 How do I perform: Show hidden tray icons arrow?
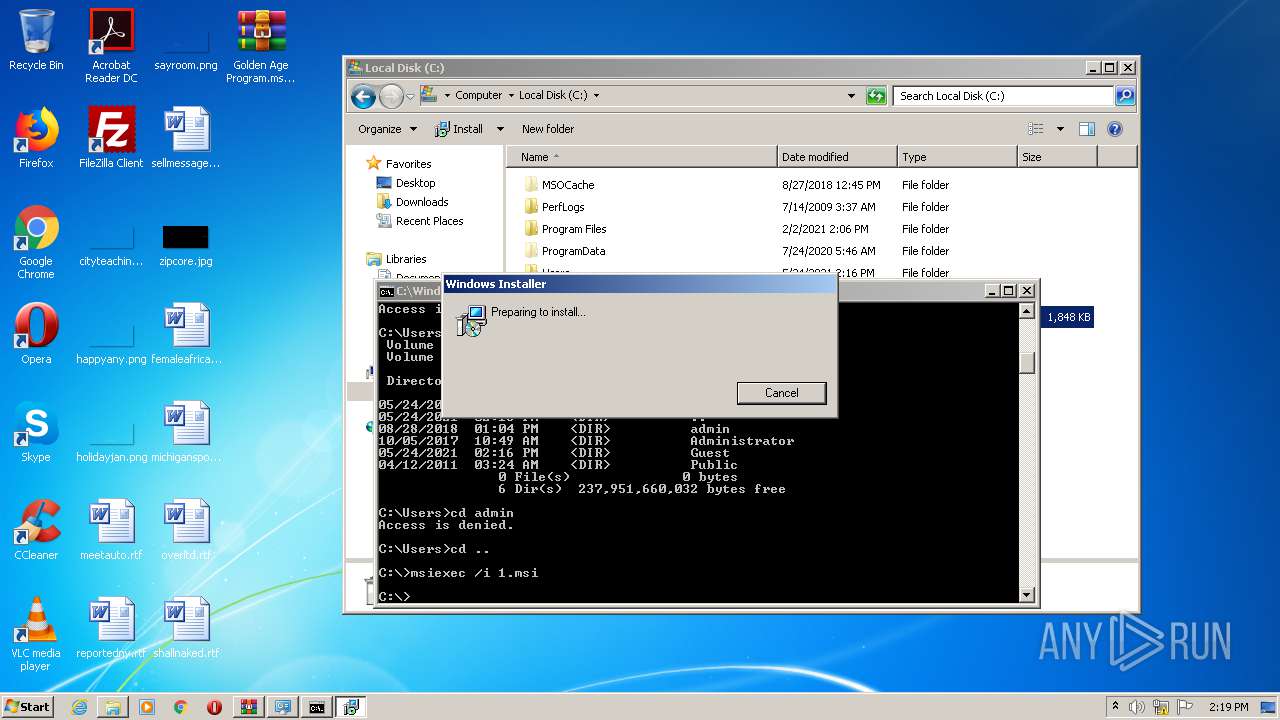pos(1116,706)
